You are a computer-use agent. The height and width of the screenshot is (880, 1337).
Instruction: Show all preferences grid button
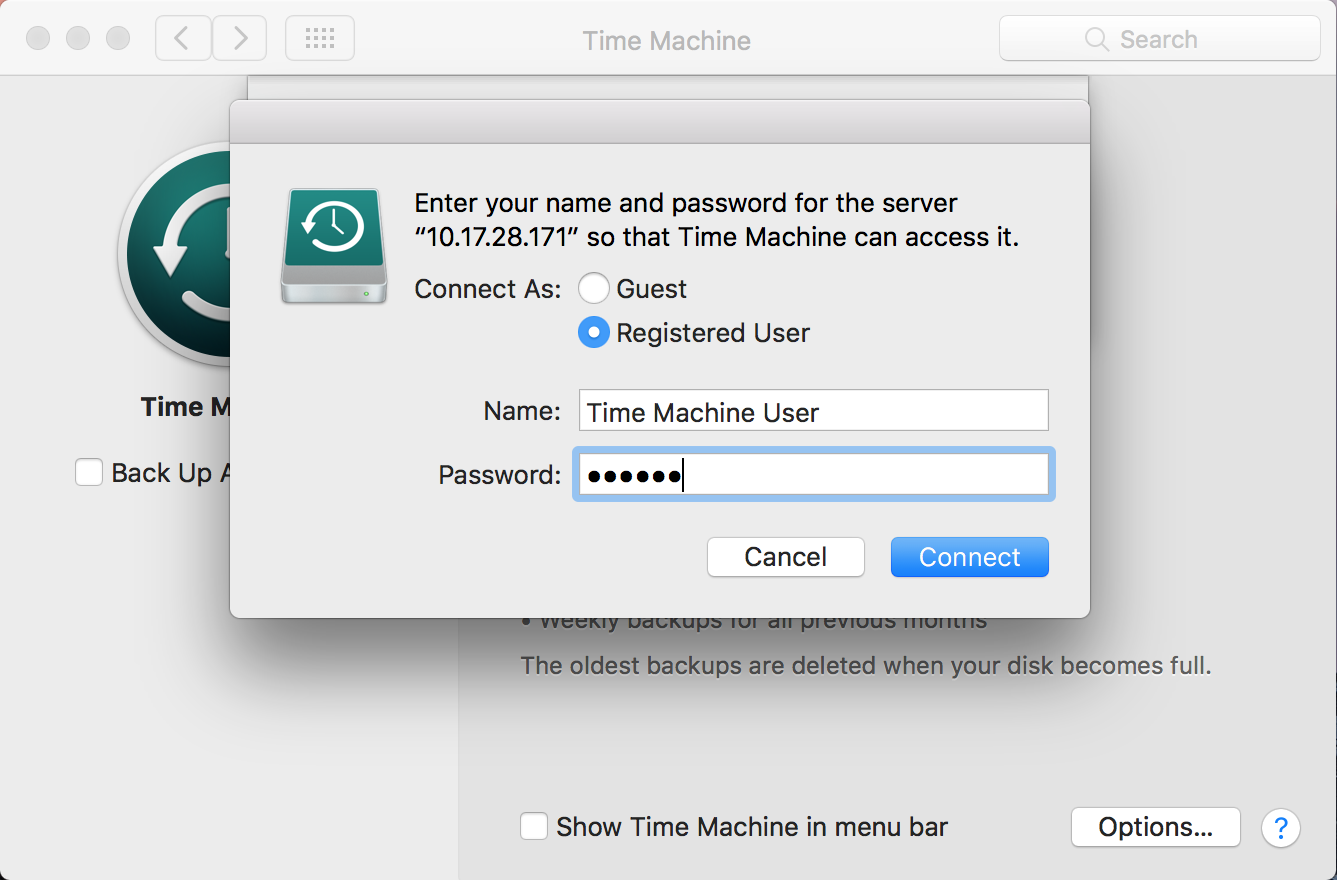pyautogui.click(x=320, y=39)
